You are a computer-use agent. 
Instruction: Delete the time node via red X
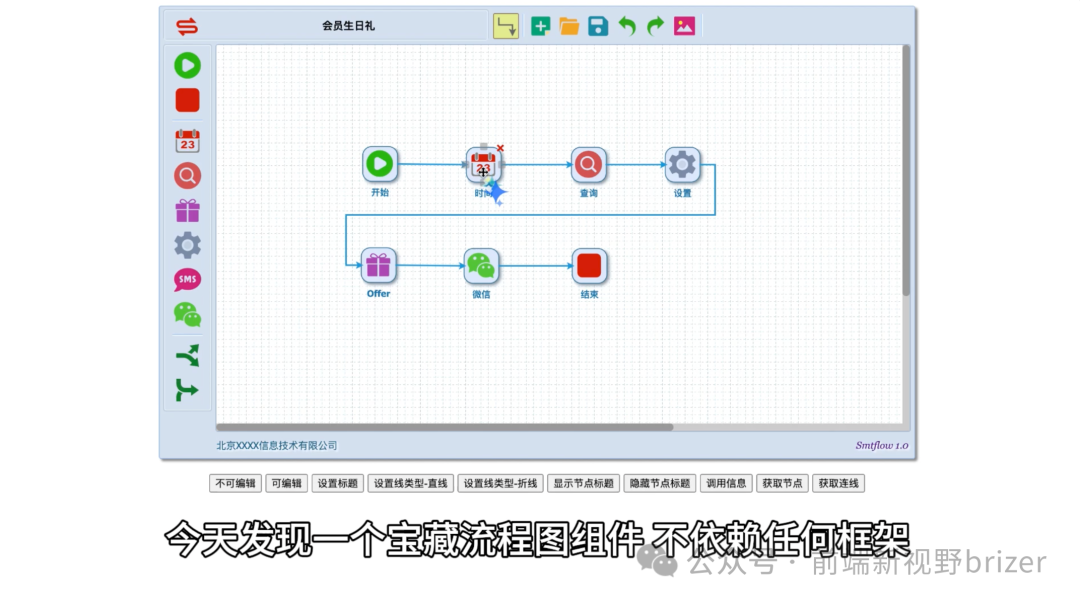click(x=501, y=148)
